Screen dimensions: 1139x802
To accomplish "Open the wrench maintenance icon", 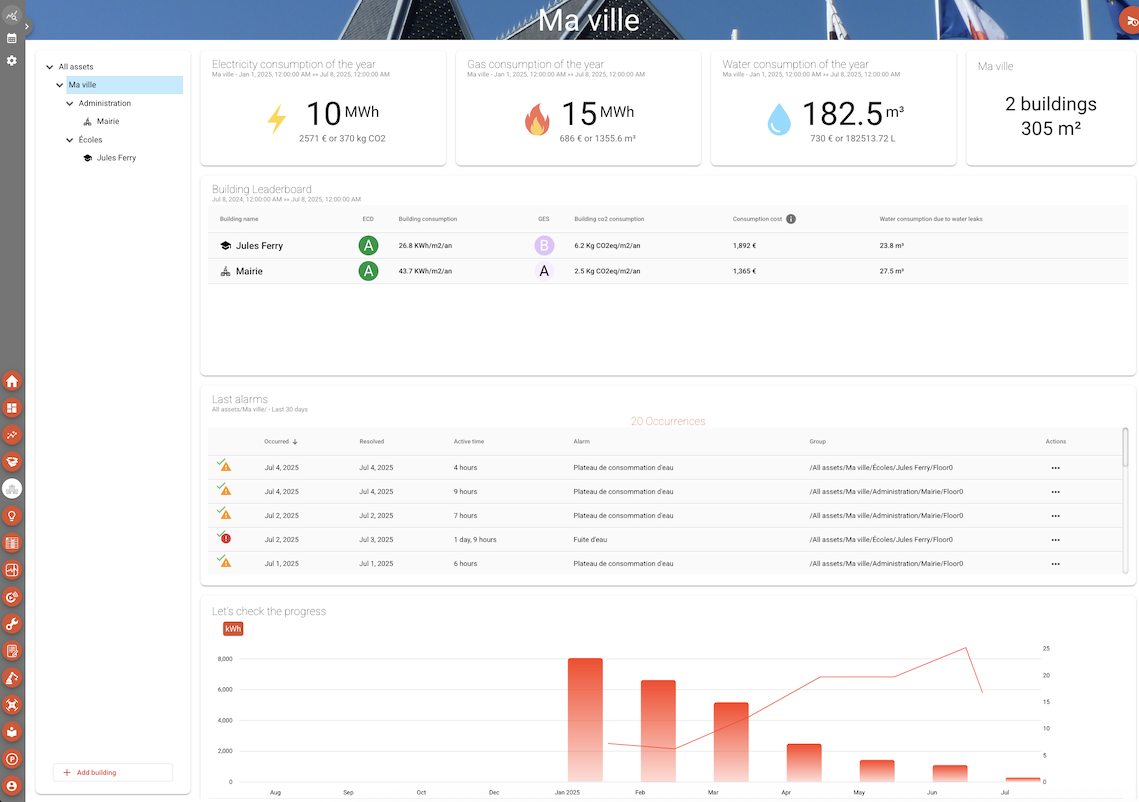I will point(12,624).
